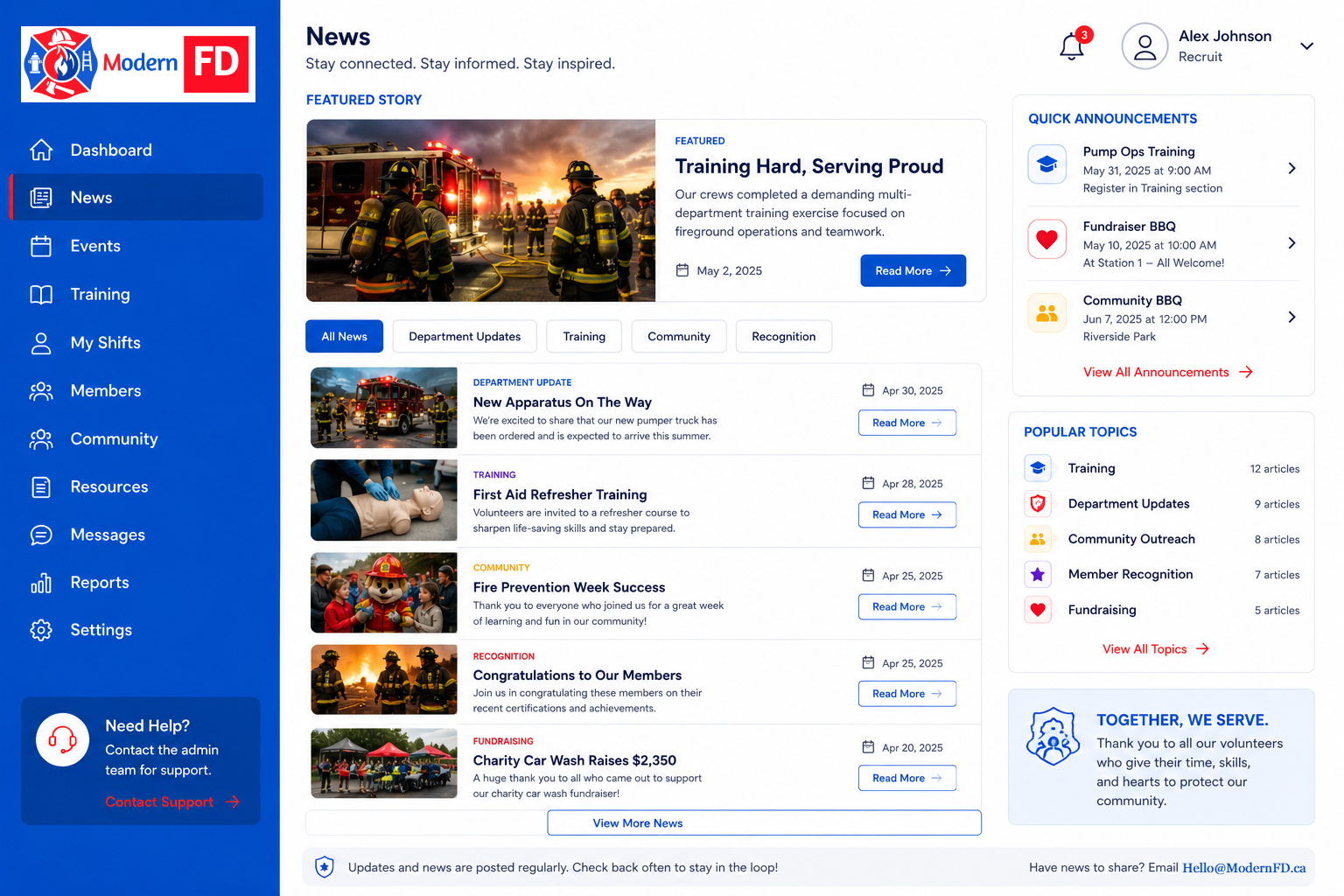The height and width of the screenshot is (896, 1344).
Task: Click the Together We Serve firefighter emblem
Action: pyautogui.click(x=1053, y=736)
